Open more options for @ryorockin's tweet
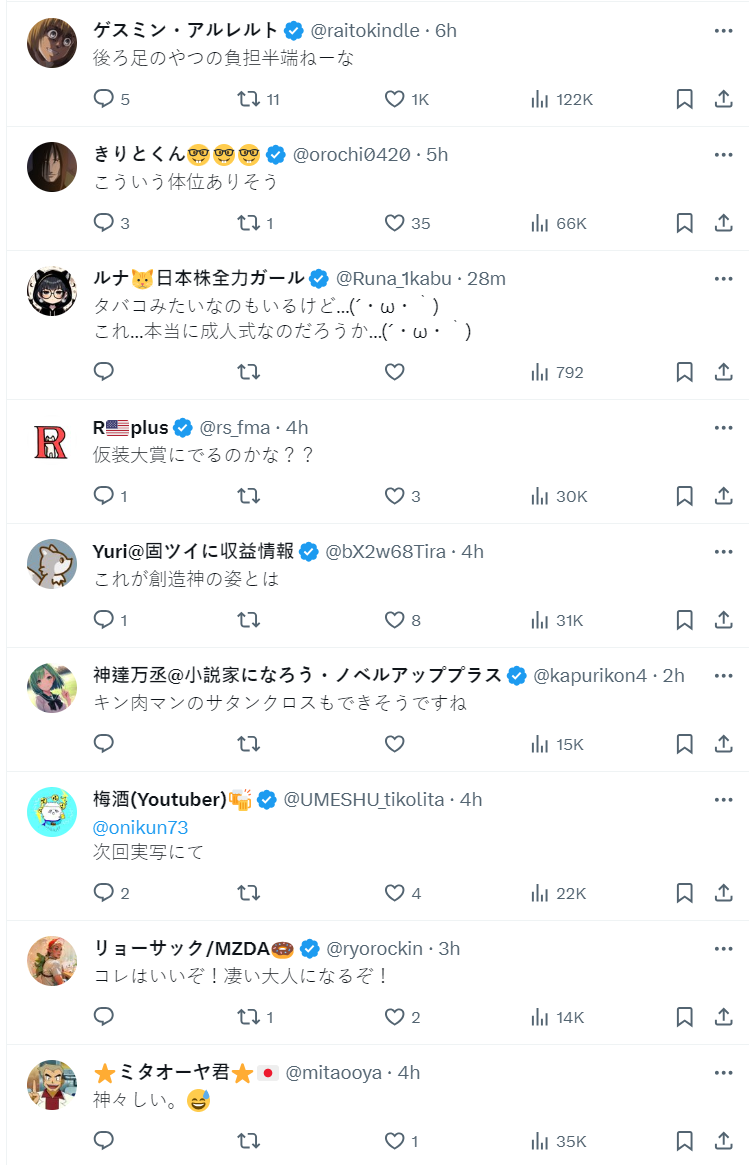 point(723,948)
